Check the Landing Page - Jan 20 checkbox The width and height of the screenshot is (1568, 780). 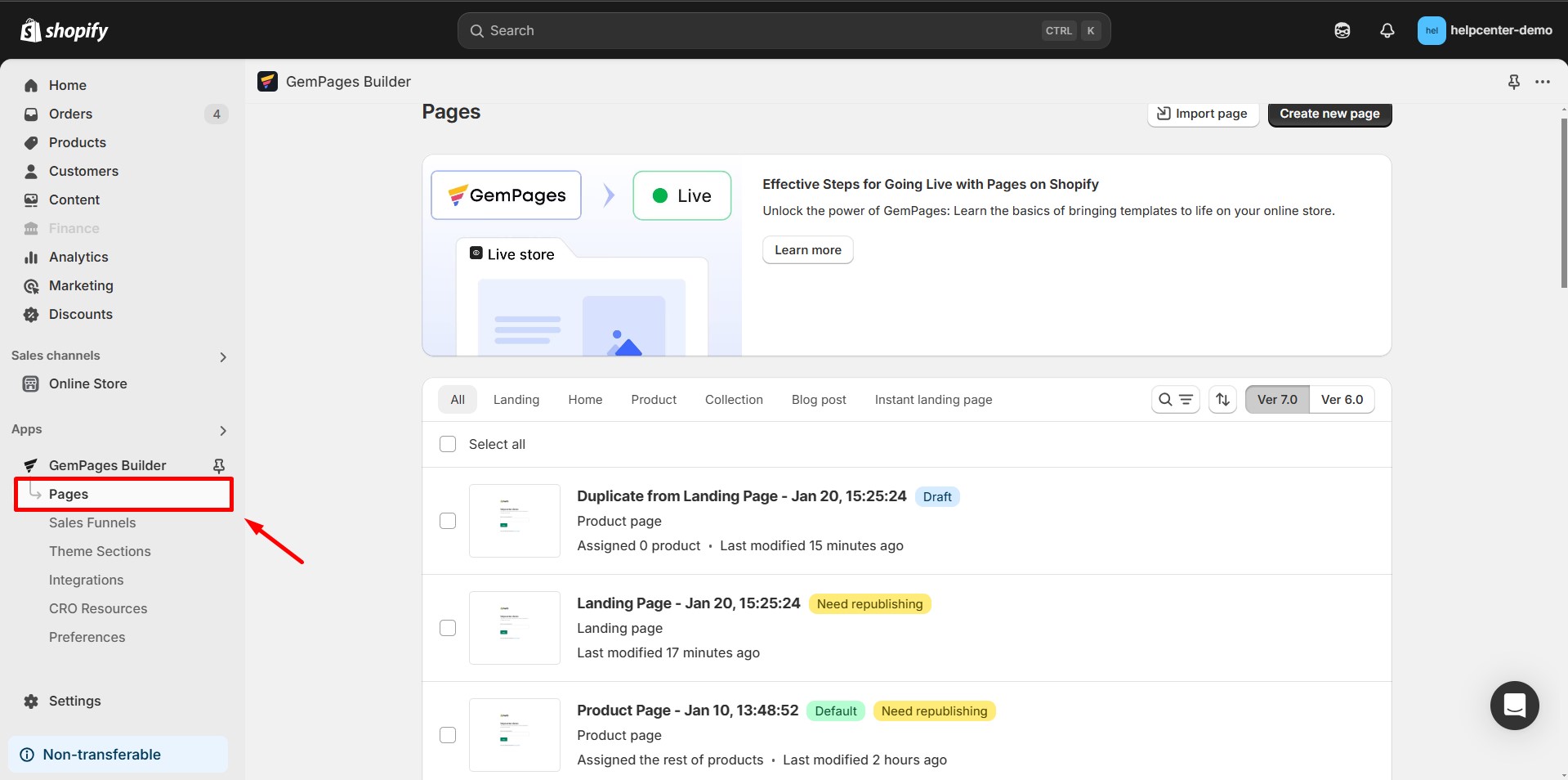point(448,628)
